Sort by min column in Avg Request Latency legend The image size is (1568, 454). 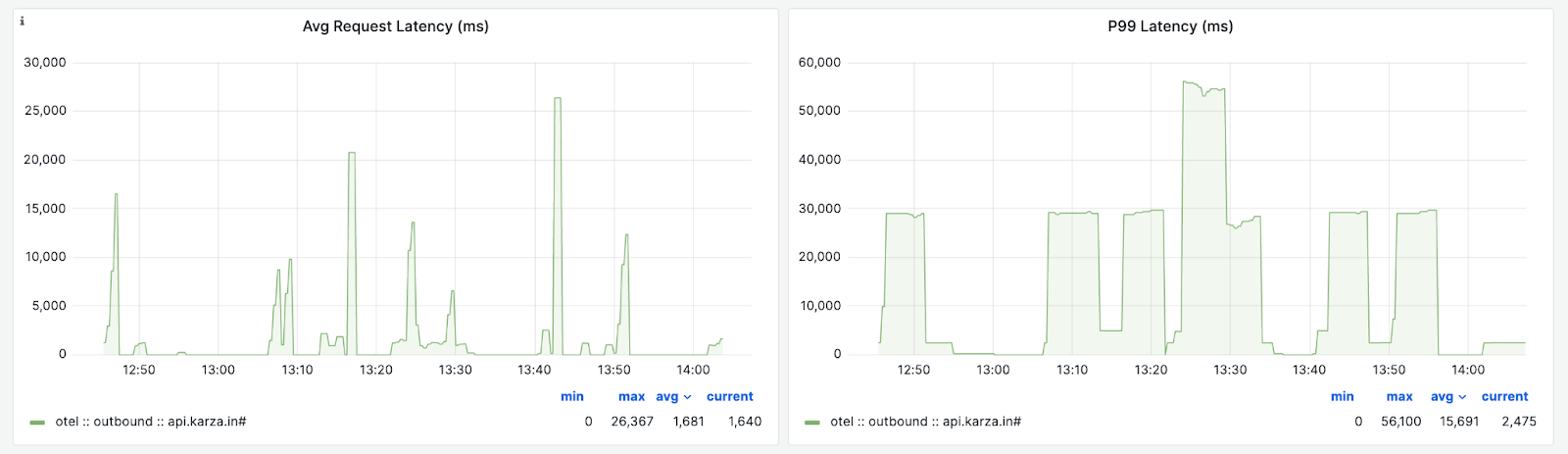571,397
